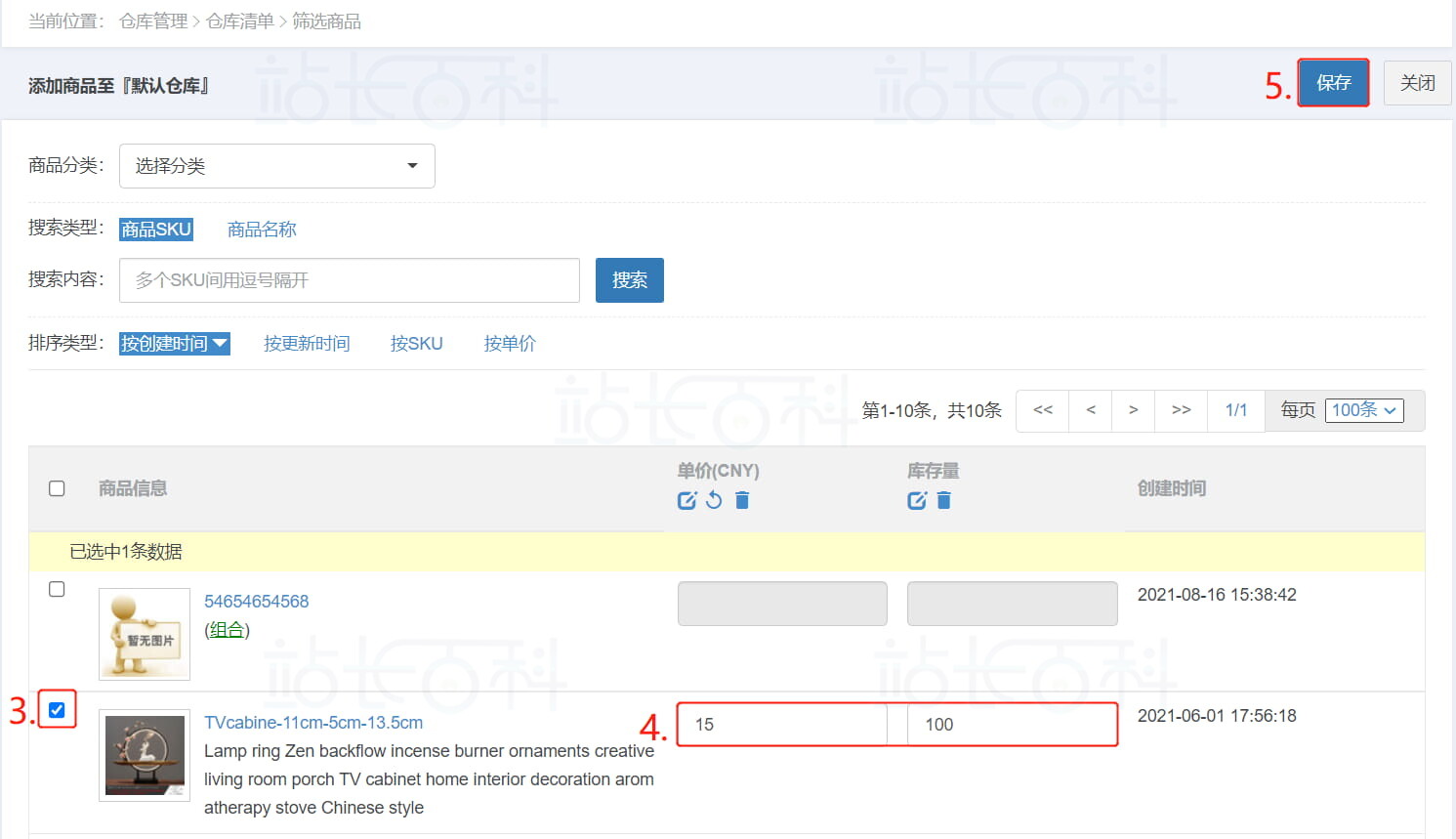This screenshot has width=1456, height=839.
Task: Click the 单价(CNY) column header
Action: (x=719, y=471)
